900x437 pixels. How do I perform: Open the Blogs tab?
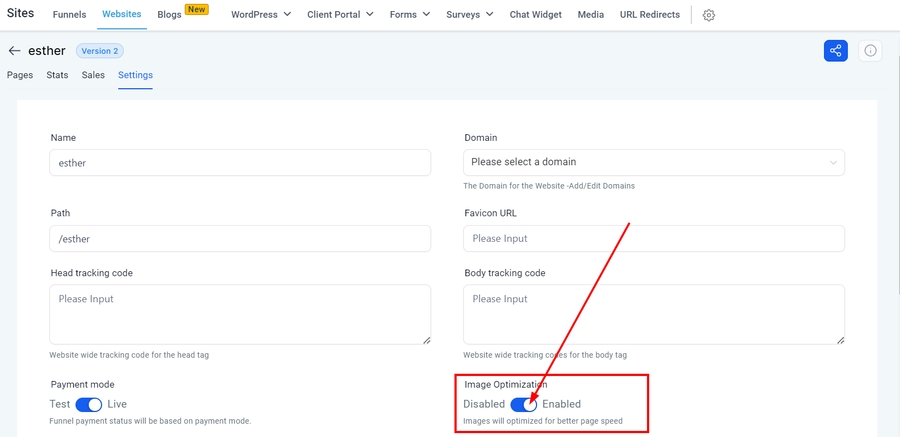click(x=169, y=15)
